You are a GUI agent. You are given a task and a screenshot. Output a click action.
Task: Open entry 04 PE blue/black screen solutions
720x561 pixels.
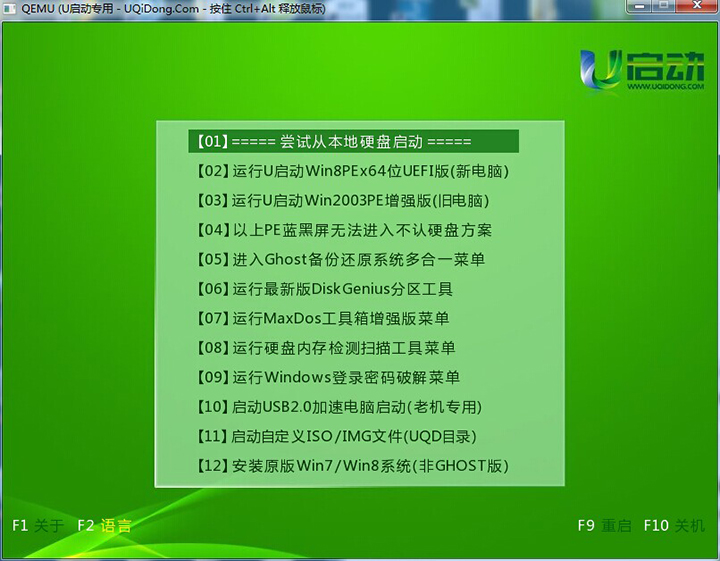pyautogui.click(x=344, y=230)
